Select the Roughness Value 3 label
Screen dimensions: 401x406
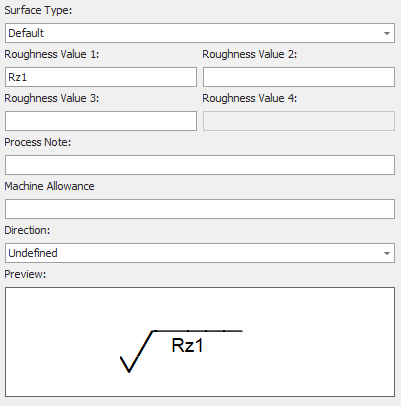(x=52, y=98)
